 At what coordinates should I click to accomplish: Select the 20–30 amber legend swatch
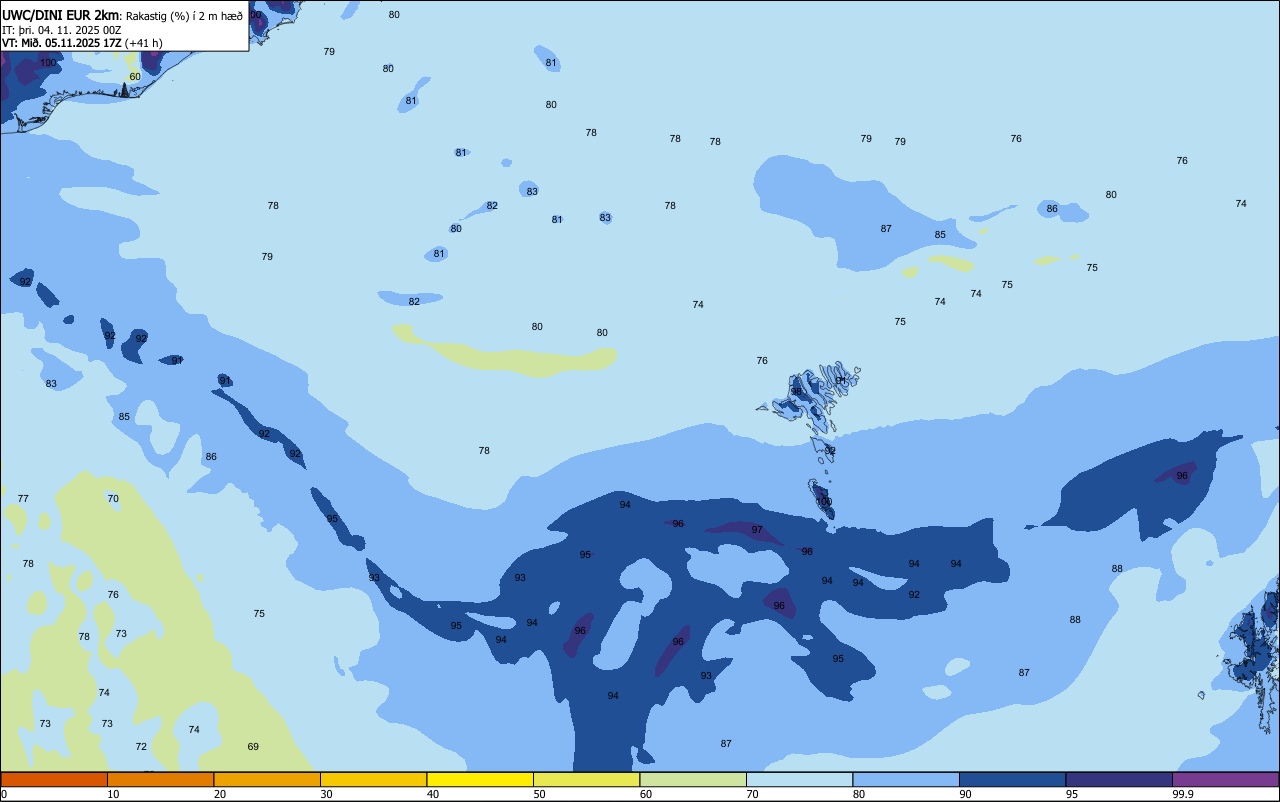(267, 779)
